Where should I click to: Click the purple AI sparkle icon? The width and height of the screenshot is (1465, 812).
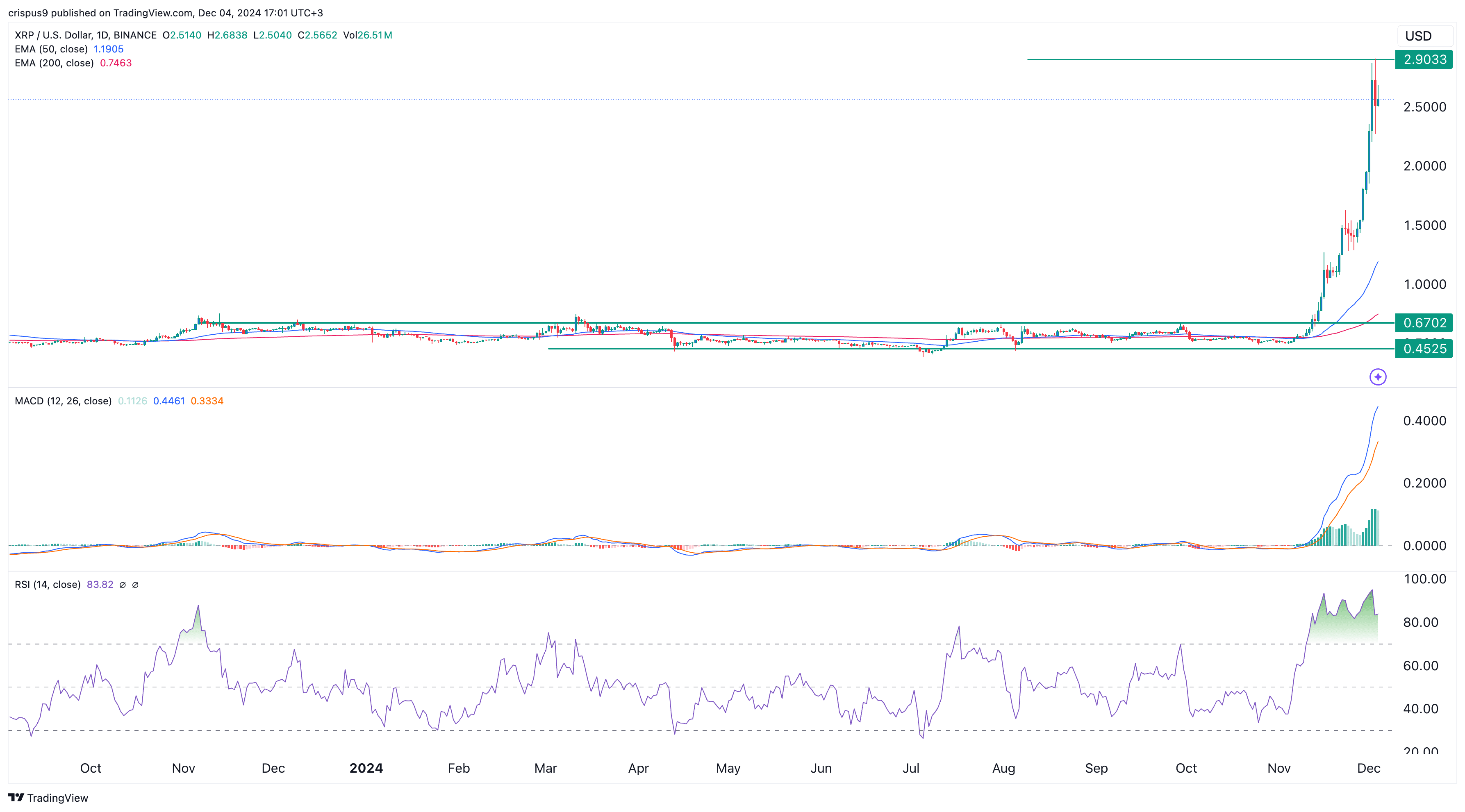coord(1378,377)
